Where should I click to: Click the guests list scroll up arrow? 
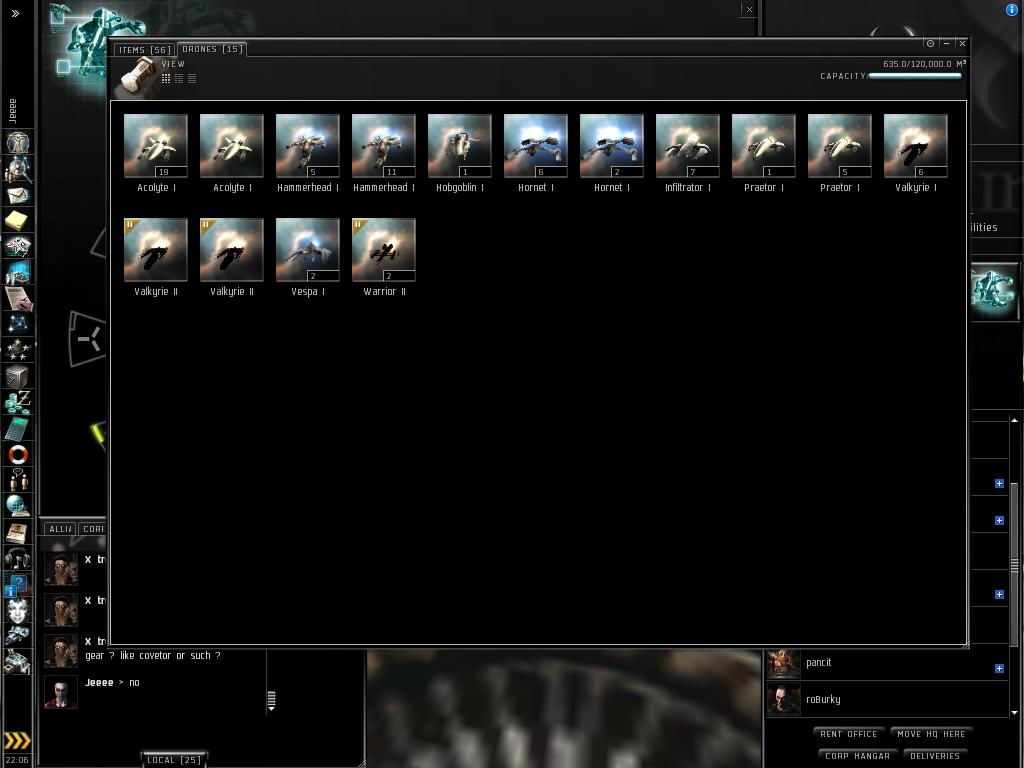click(1014, 421)
